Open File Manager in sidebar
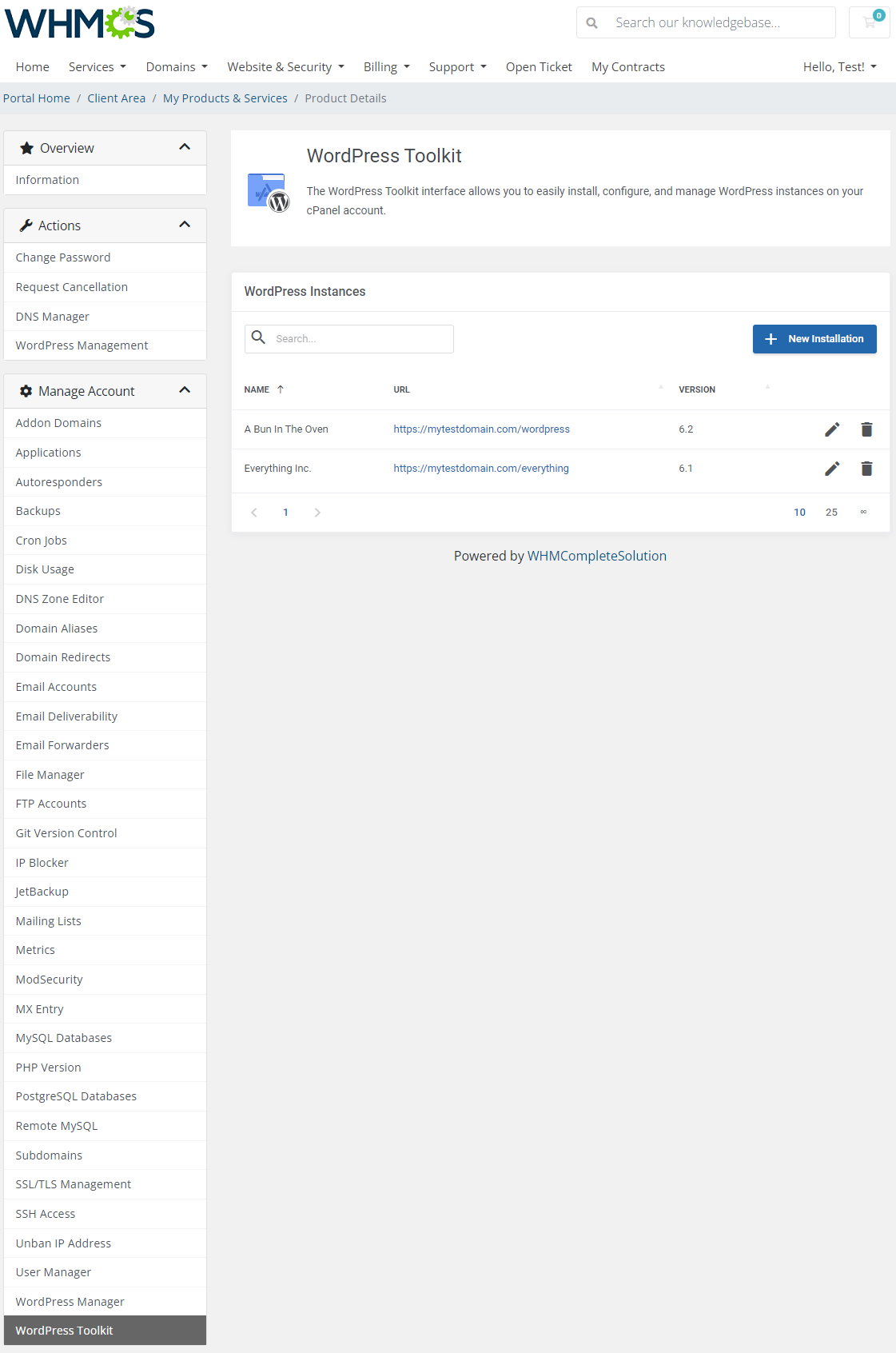This screenshot has width=896, height=1353. (x=105, y=775)
